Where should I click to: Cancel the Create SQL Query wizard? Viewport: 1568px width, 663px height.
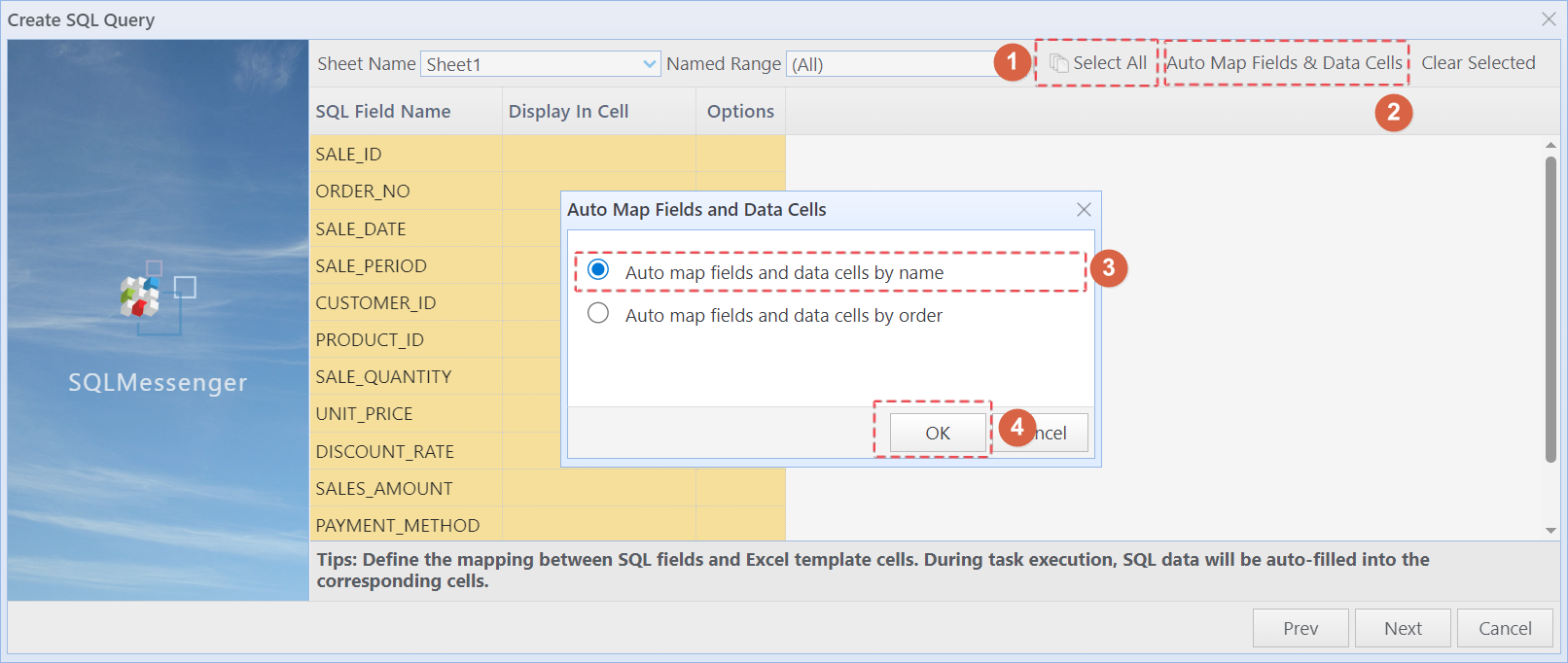point(1505,628)
